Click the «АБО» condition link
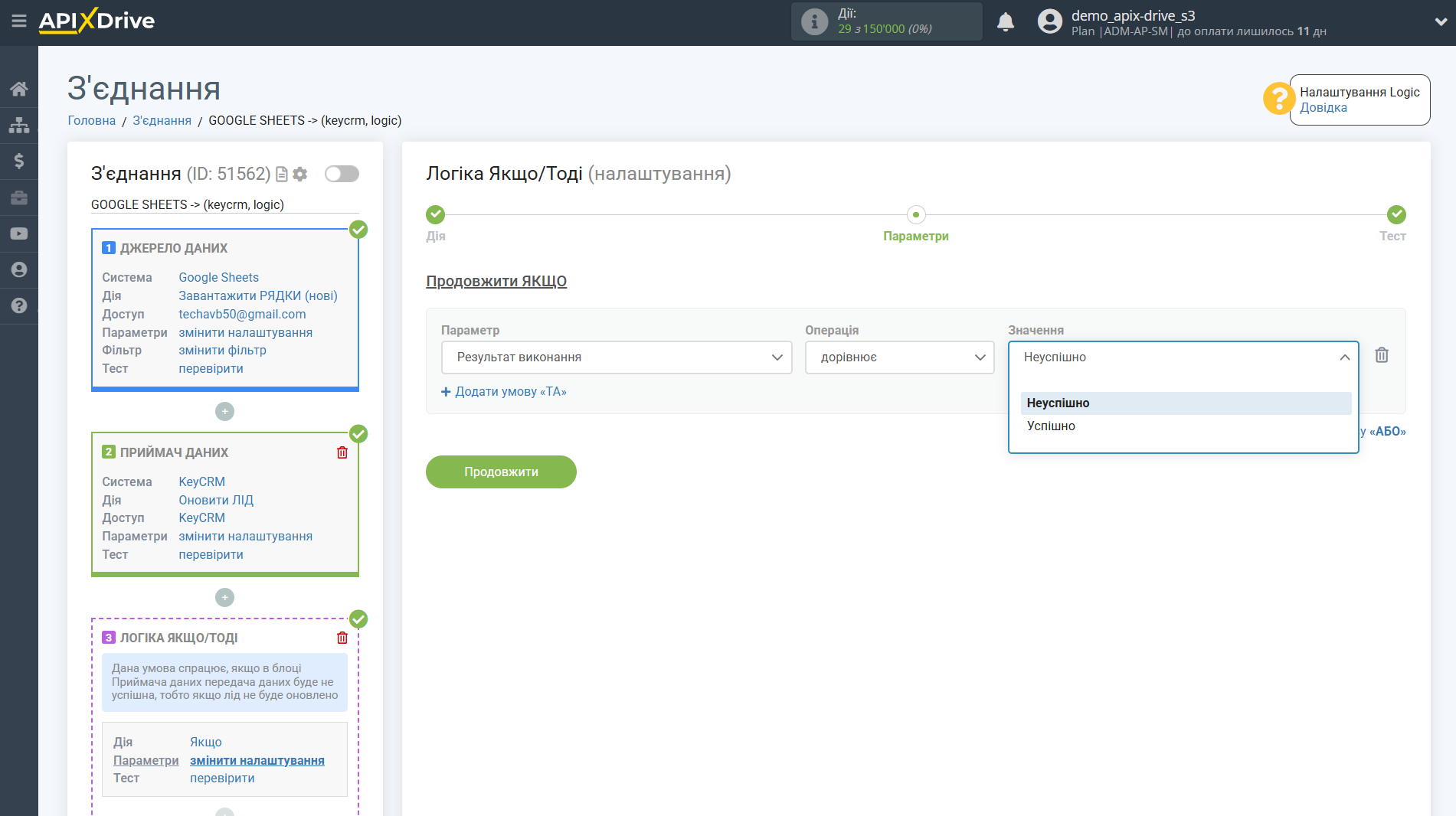 pyautogui.click(x=1387, y=431)
